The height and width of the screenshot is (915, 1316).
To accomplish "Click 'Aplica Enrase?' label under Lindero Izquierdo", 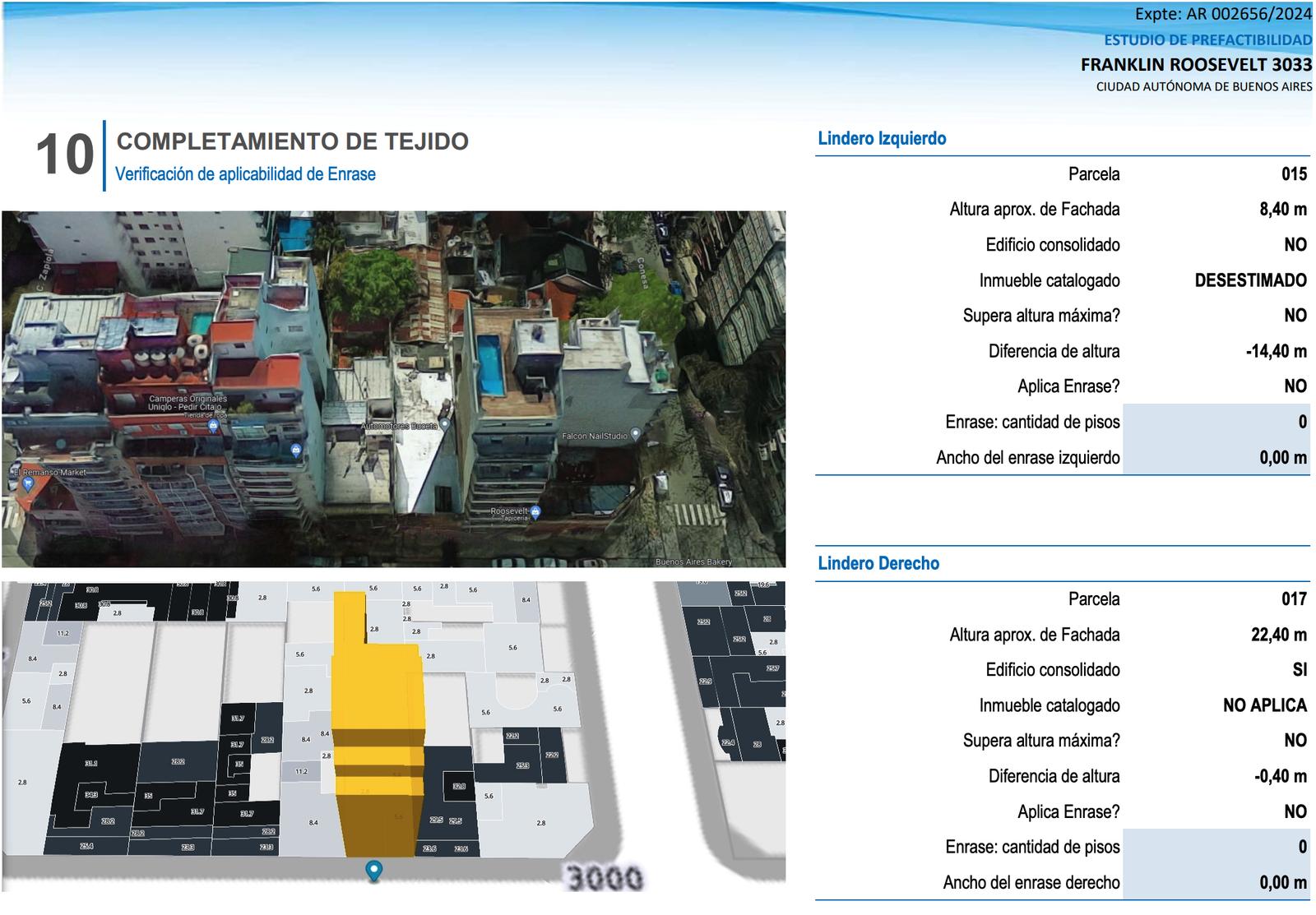I will click(1068, 386).
